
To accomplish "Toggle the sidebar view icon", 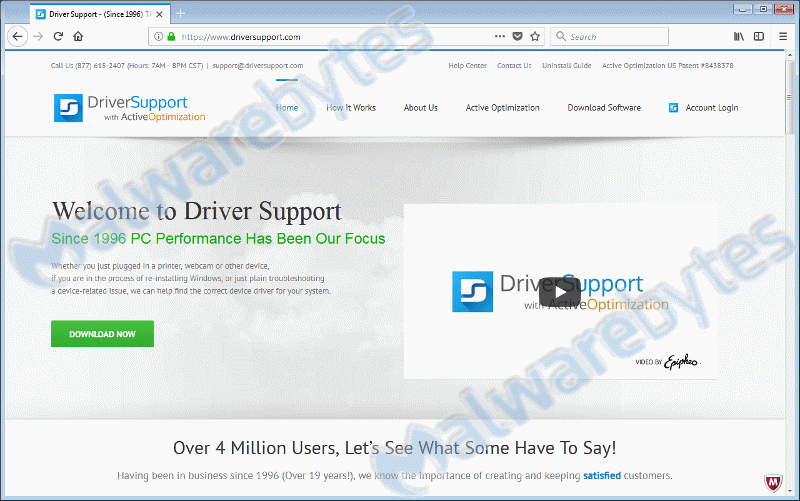I will [759, 36].
